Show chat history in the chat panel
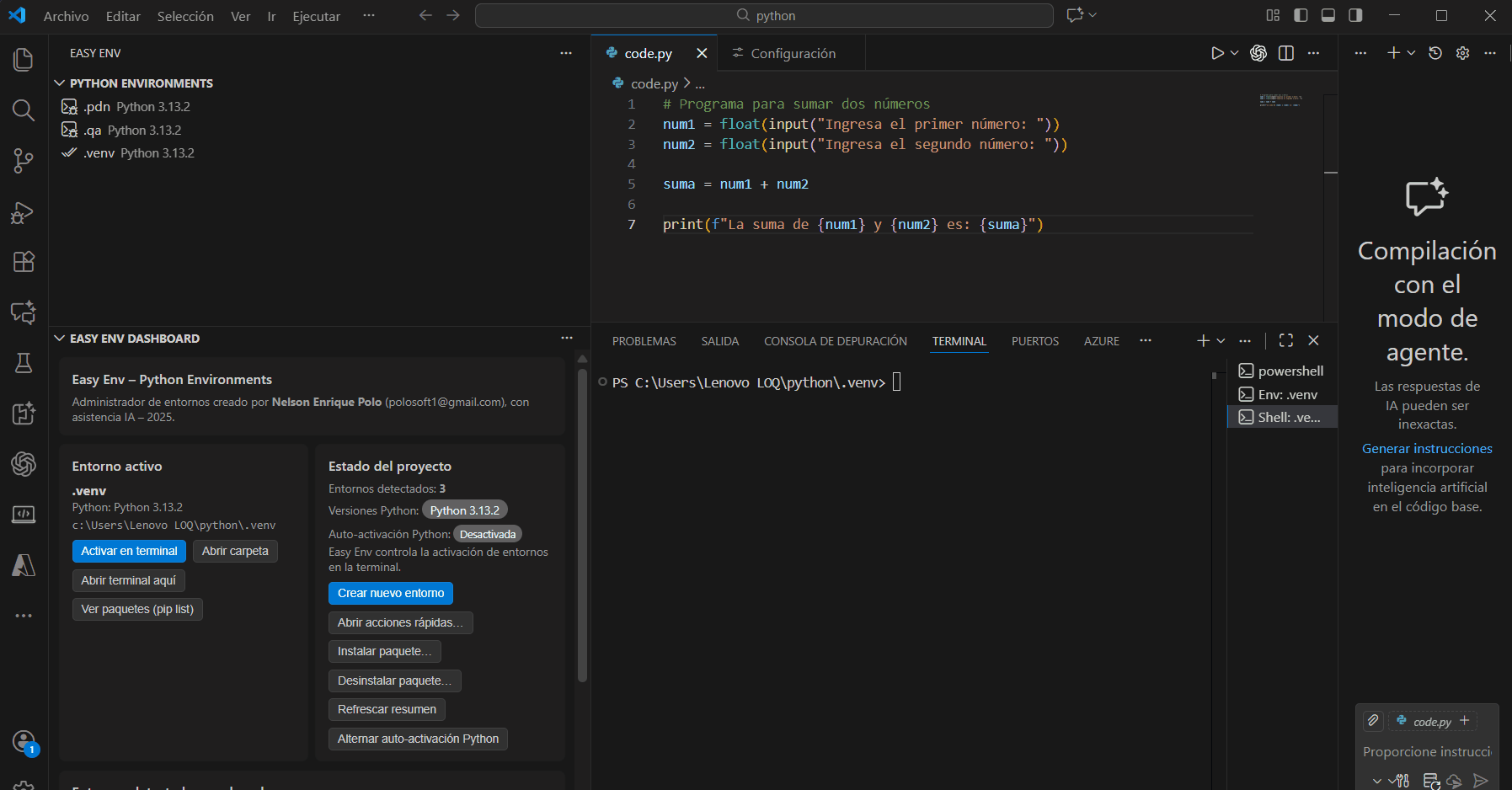The width and height of the screenshot is (1512, 790). click(1435, 53)
